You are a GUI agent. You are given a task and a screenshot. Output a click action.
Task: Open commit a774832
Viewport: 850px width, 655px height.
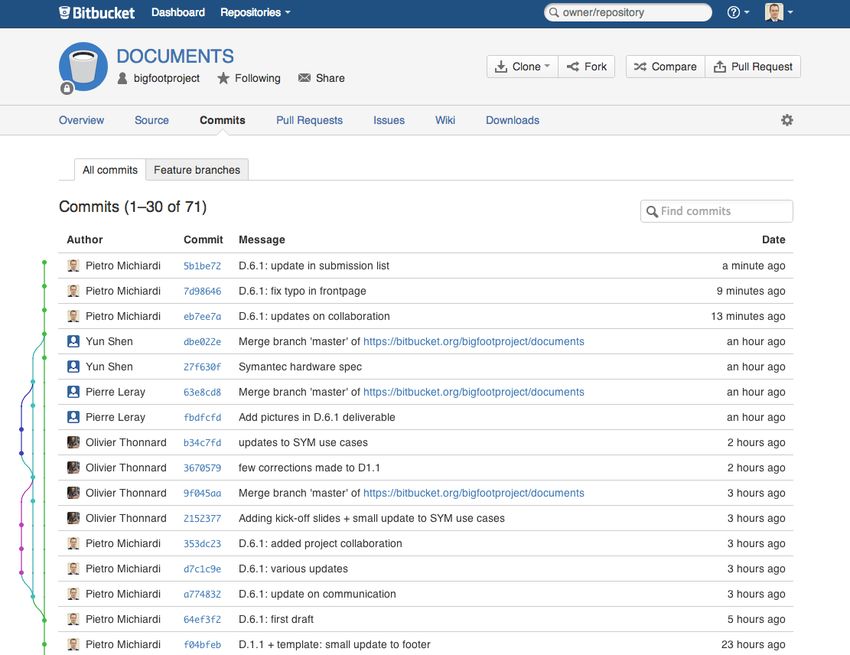[x=202, y=594]
